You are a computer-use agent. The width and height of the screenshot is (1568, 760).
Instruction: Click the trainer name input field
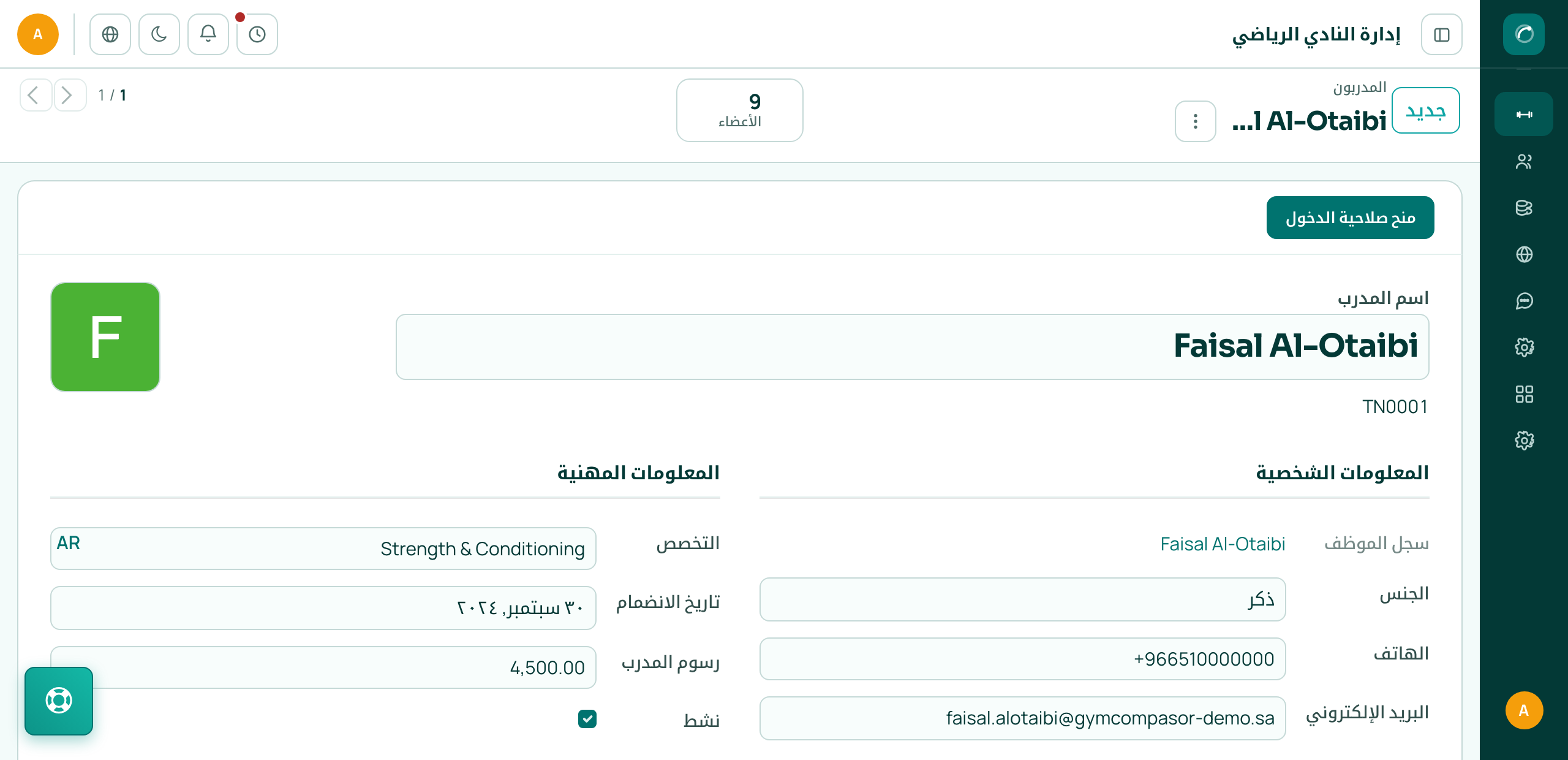[912, 347]
